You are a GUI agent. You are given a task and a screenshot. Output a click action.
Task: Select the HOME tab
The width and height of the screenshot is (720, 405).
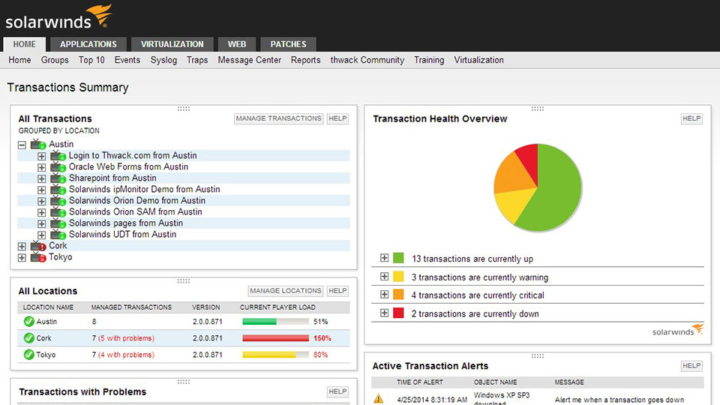point(24,44)
